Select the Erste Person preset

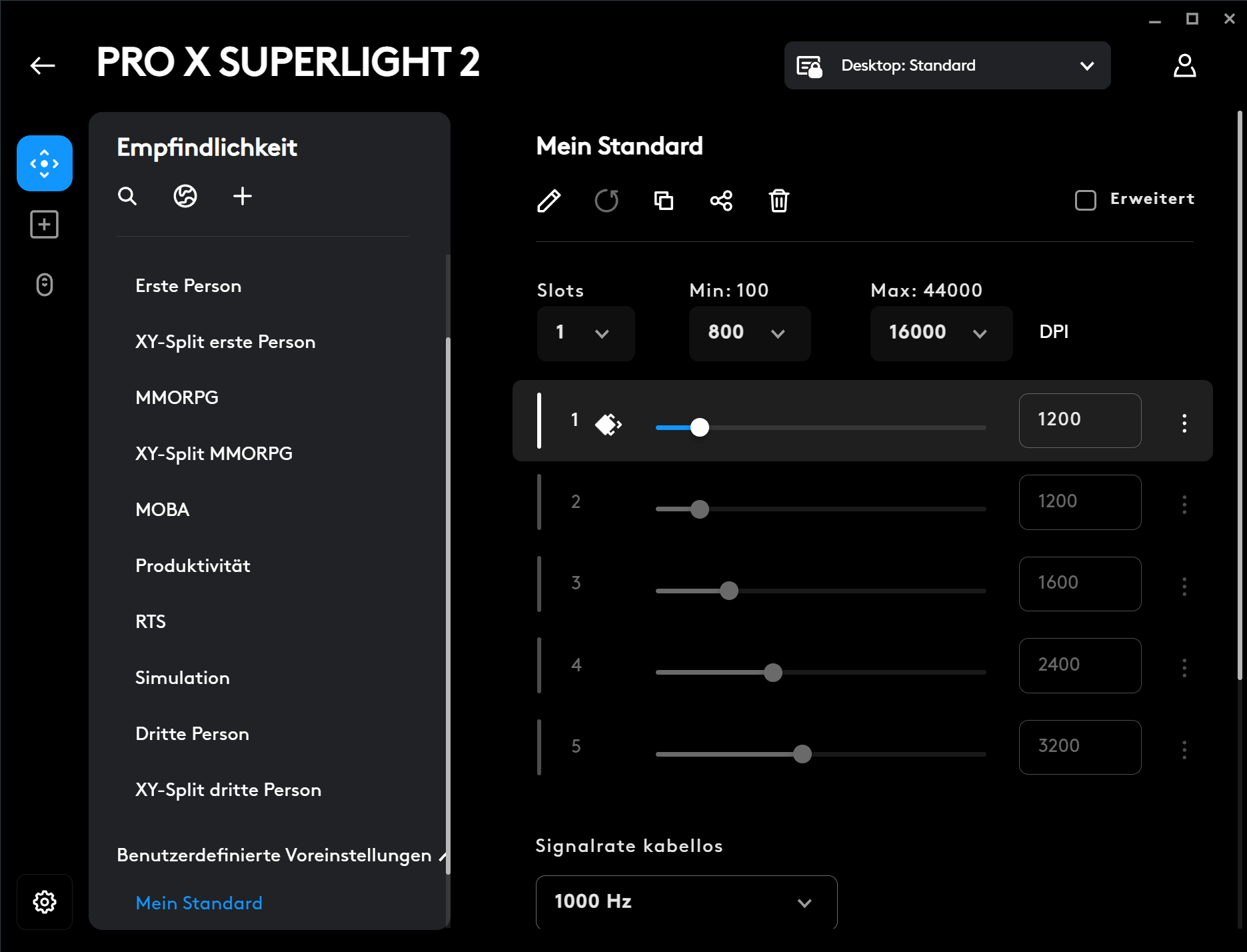pos(189,286)
